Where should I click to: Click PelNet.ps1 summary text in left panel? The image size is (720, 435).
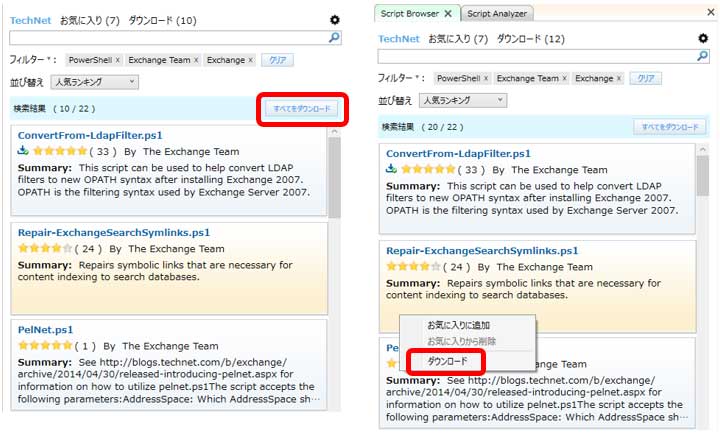pos(169,381)
